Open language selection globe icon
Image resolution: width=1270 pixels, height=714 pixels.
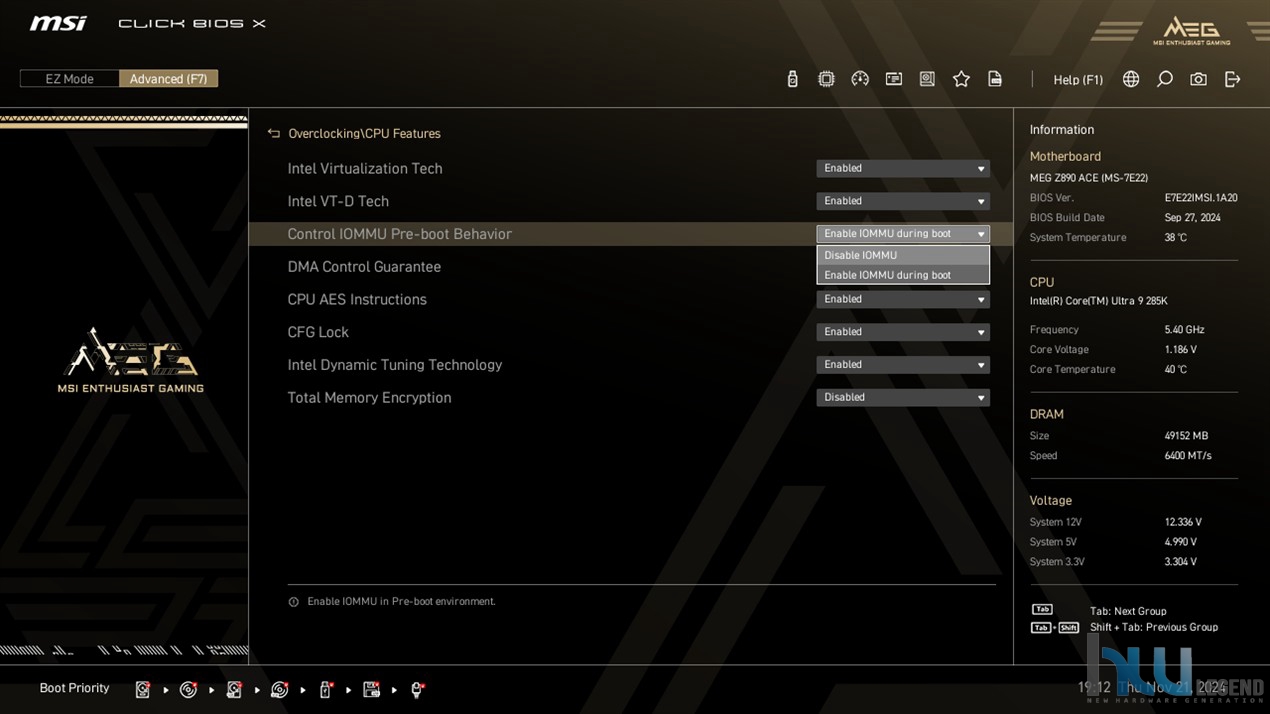pyautogui.click(x=1131, y=79)
